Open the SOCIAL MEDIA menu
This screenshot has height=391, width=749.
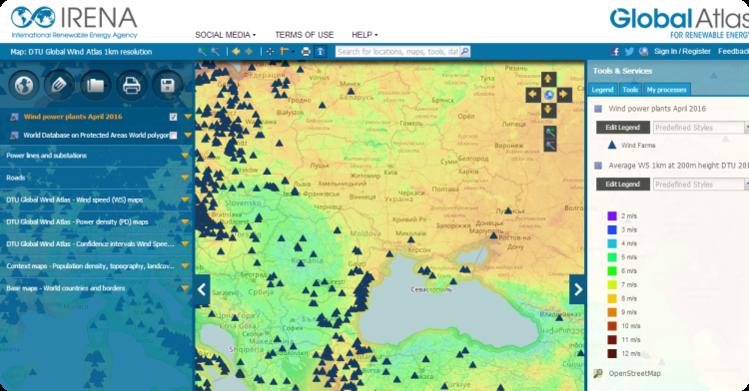(x=225, y=35)
